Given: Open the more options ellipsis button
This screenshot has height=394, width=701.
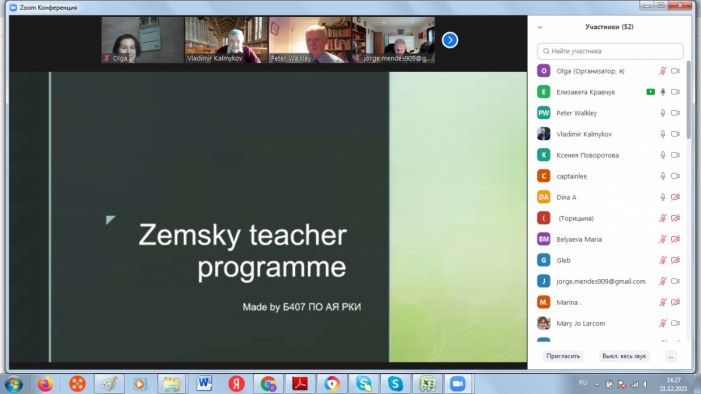Looking at the screenshot, I should coord(671,356).
